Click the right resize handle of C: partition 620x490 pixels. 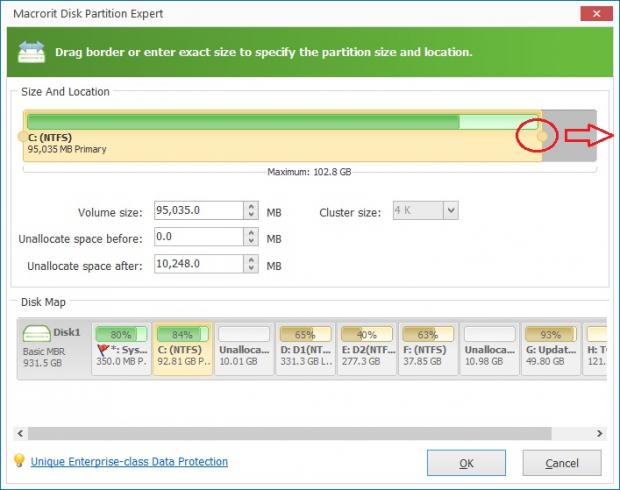click(542, 136)
